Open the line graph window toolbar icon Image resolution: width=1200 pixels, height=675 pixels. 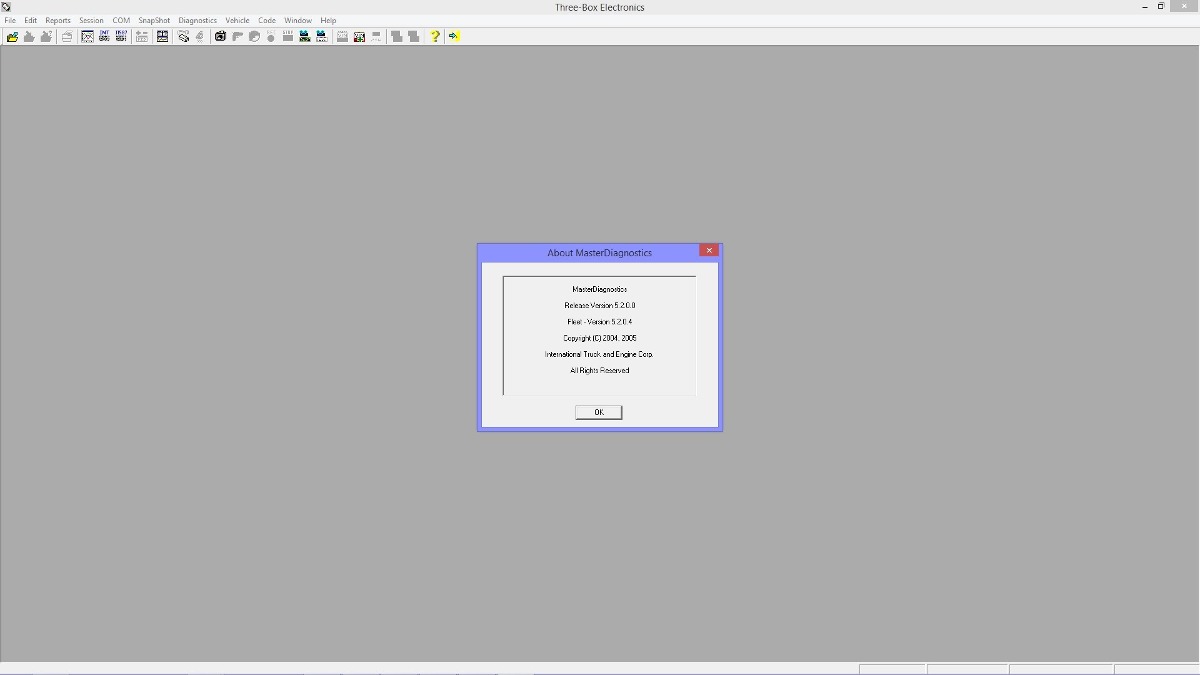click(x=88, y=36)
